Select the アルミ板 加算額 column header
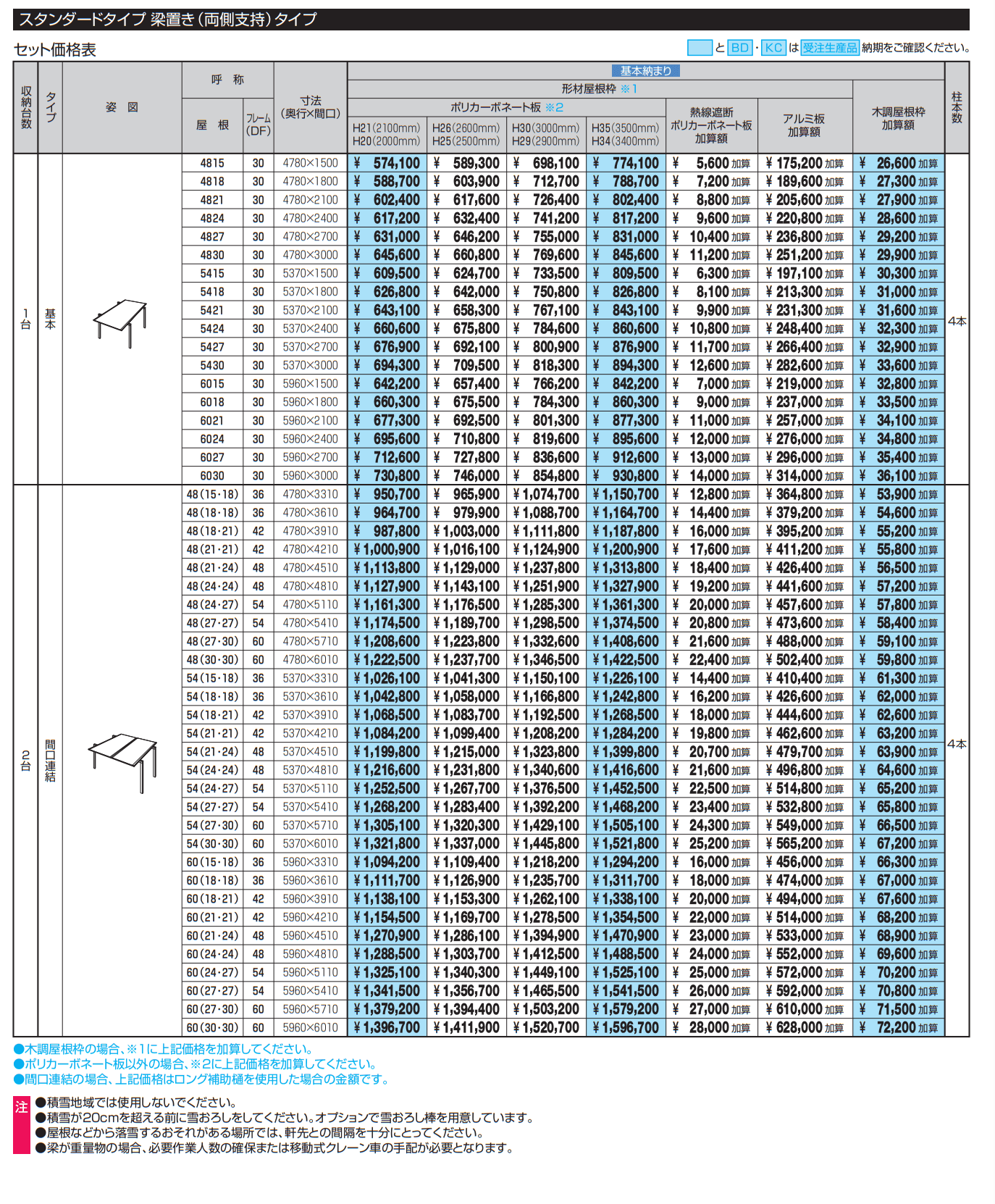The width and height of the screenshot is (995, 1204). click(x=804, y=125)
